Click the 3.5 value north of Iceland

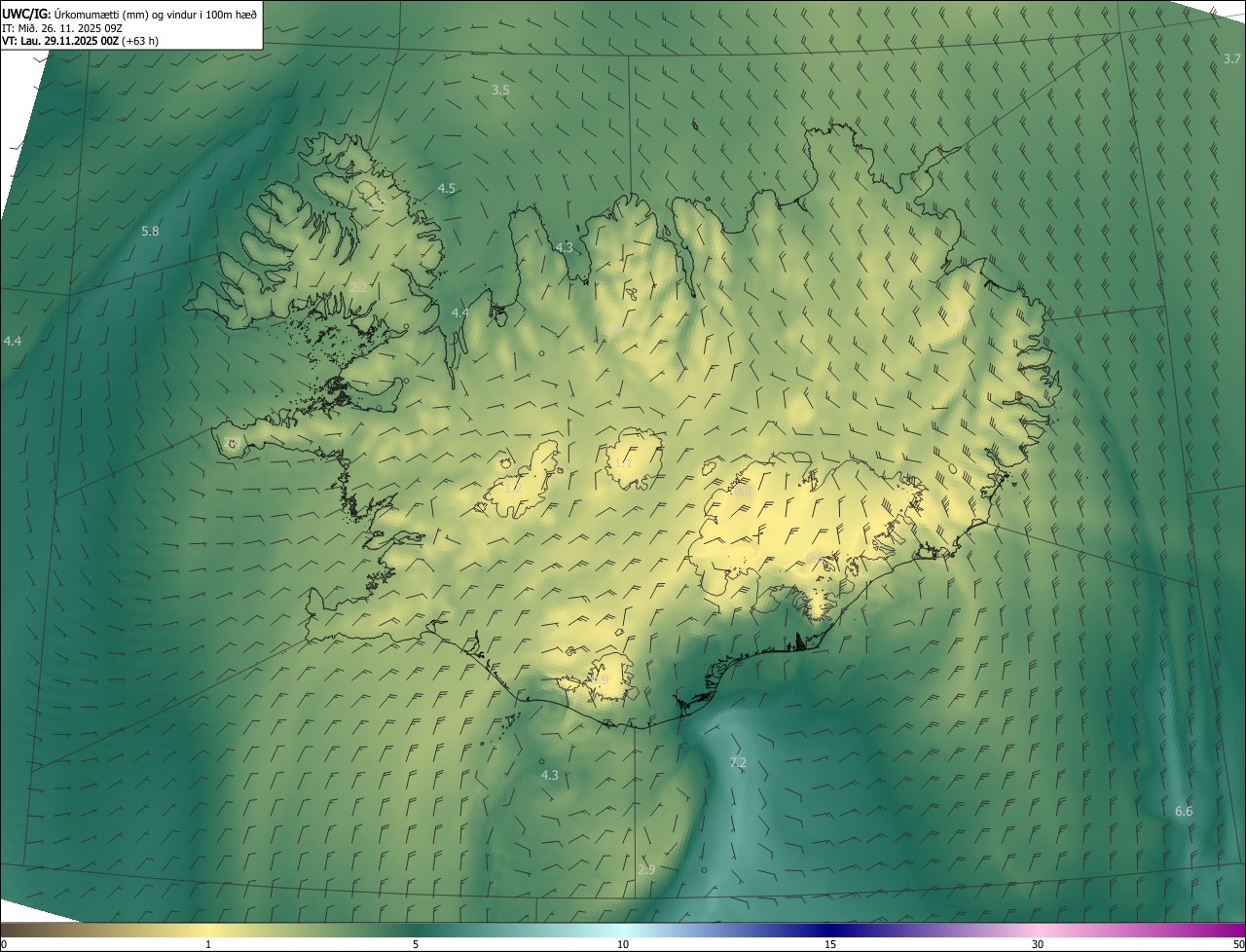[x=500, y=90]
